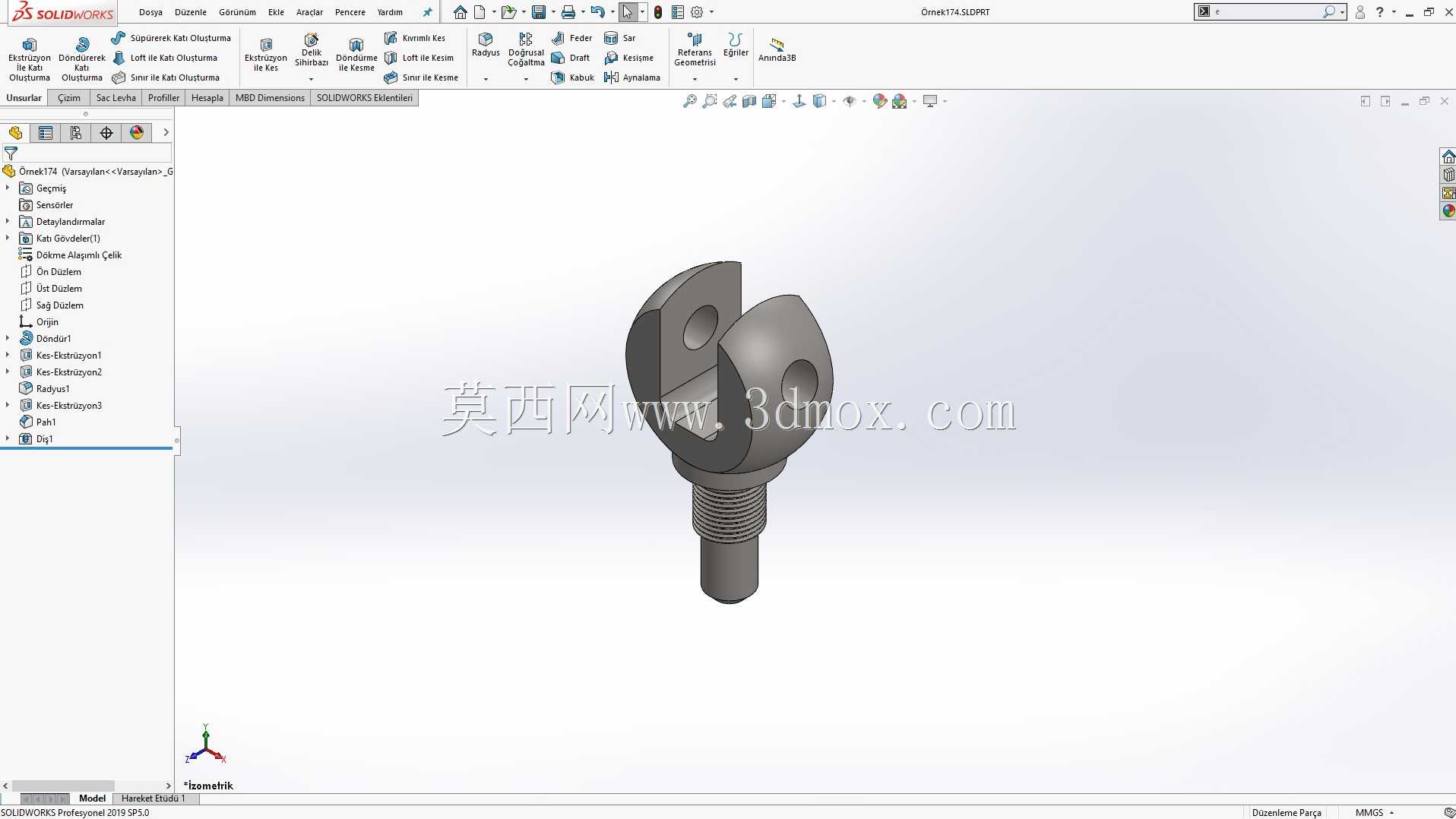1456x819 pixels.
Task: Open the MMGS unit system selector
Action: [x=1374, y=812]
